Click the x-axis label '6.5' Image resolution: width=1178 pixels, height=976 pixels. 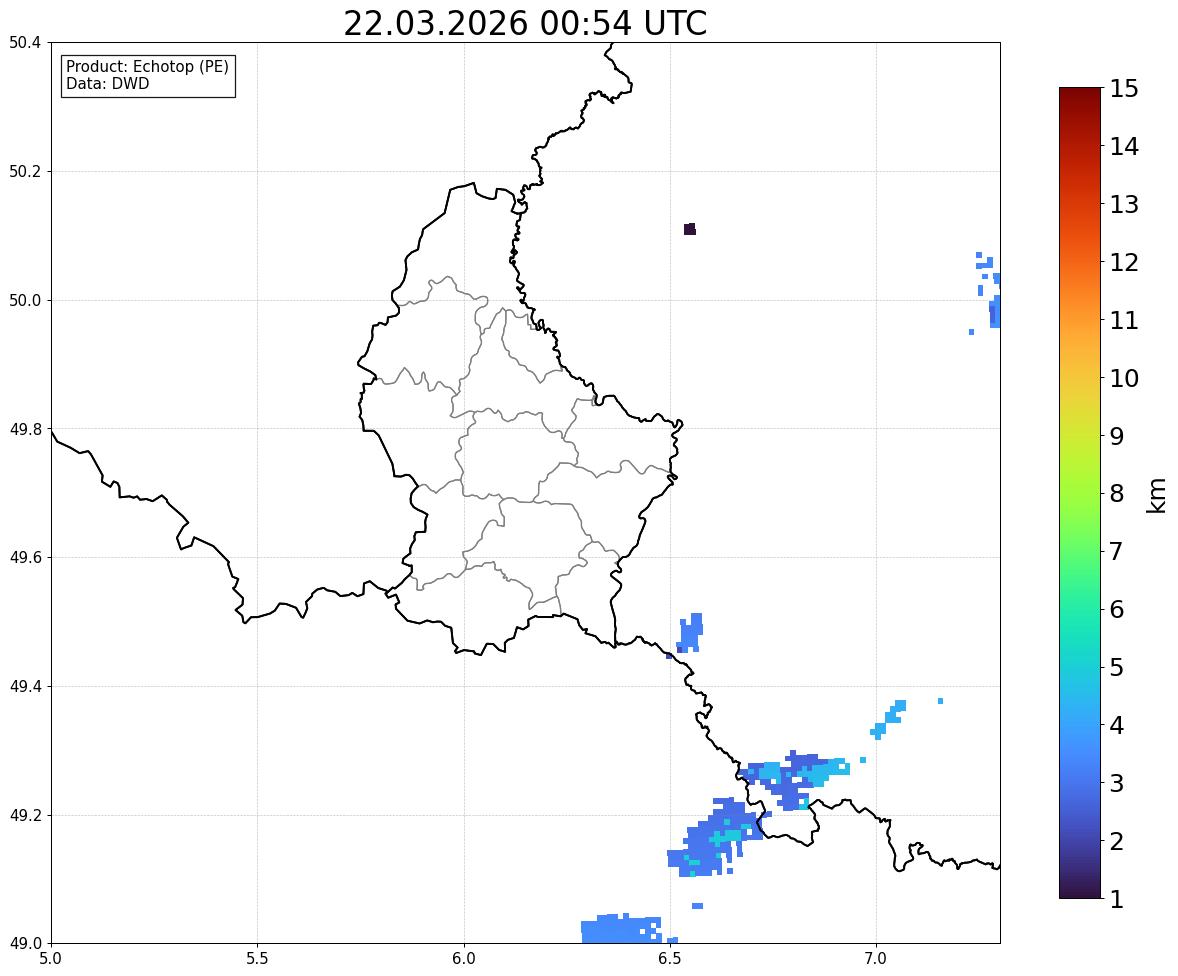[x=670, y=959]
